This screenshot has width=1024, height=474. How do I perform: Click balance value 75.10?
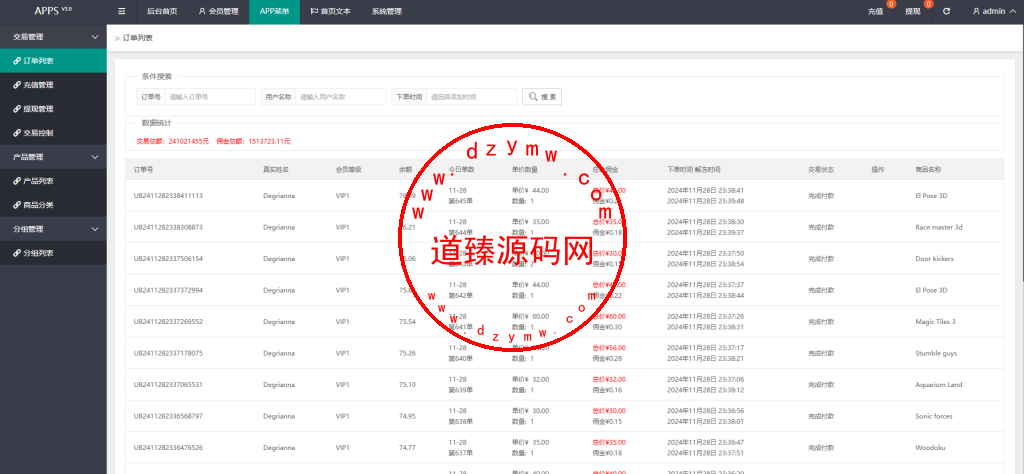[x=408, y=385]
